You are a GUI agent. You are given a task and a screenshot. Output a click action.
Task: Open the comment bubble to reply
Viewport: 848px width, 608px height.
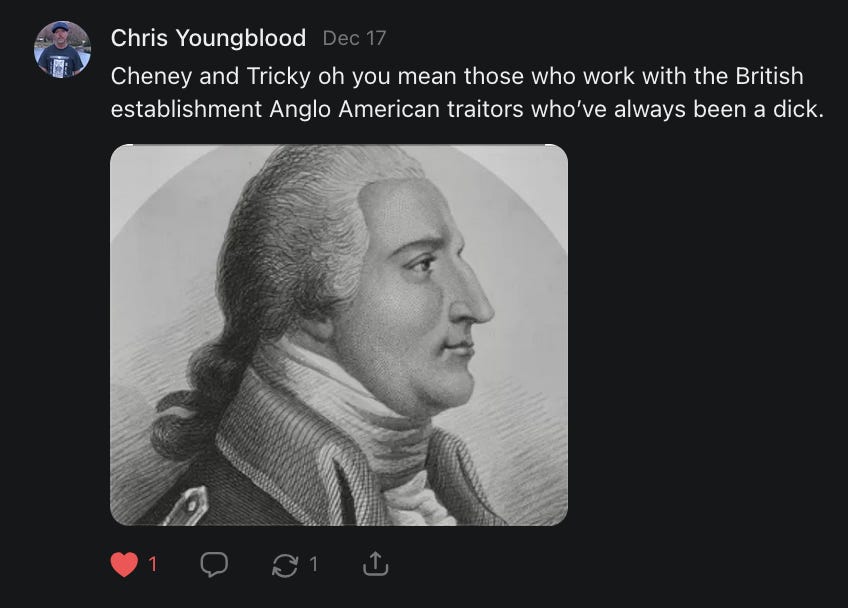(x=214, y=564)
